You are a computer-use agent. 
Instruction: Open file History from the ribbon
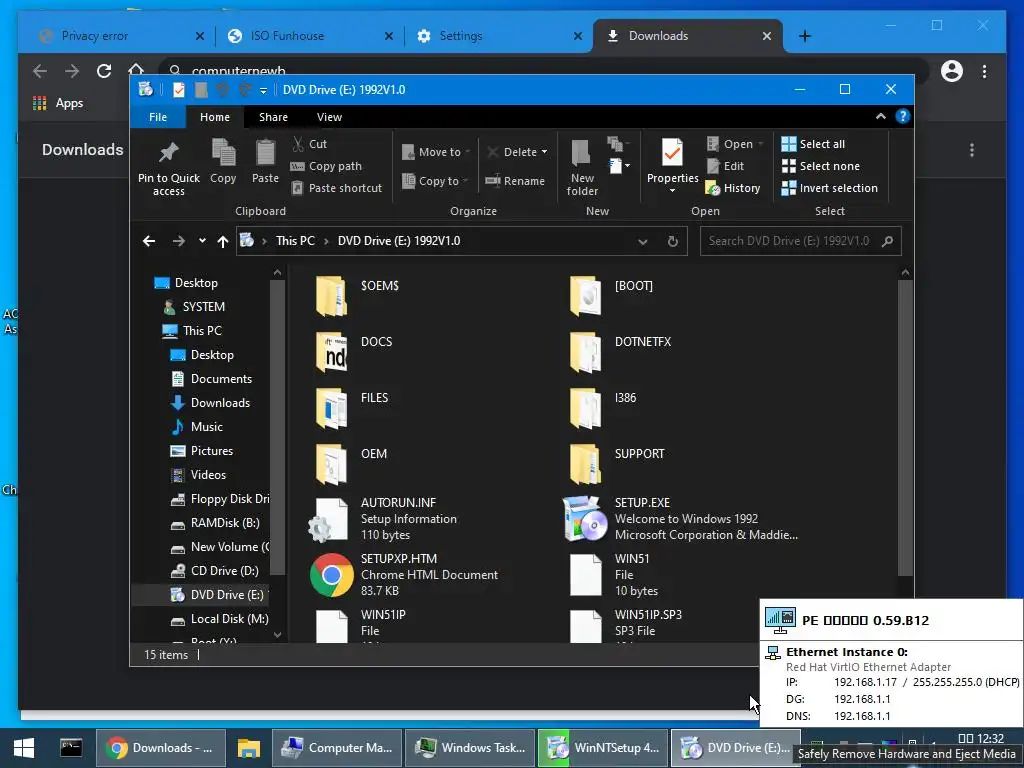[733, 188]
